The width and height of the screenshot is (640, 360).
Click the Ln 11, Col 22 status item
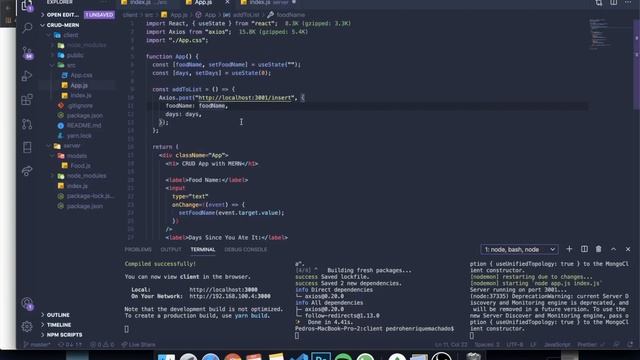pos(451,344)
